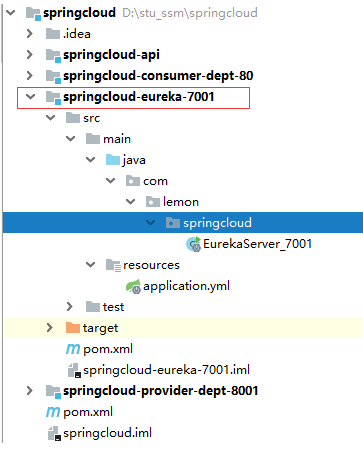
Task: Expand the springcloud-consumer-dept-80 module
Action: 30,76
